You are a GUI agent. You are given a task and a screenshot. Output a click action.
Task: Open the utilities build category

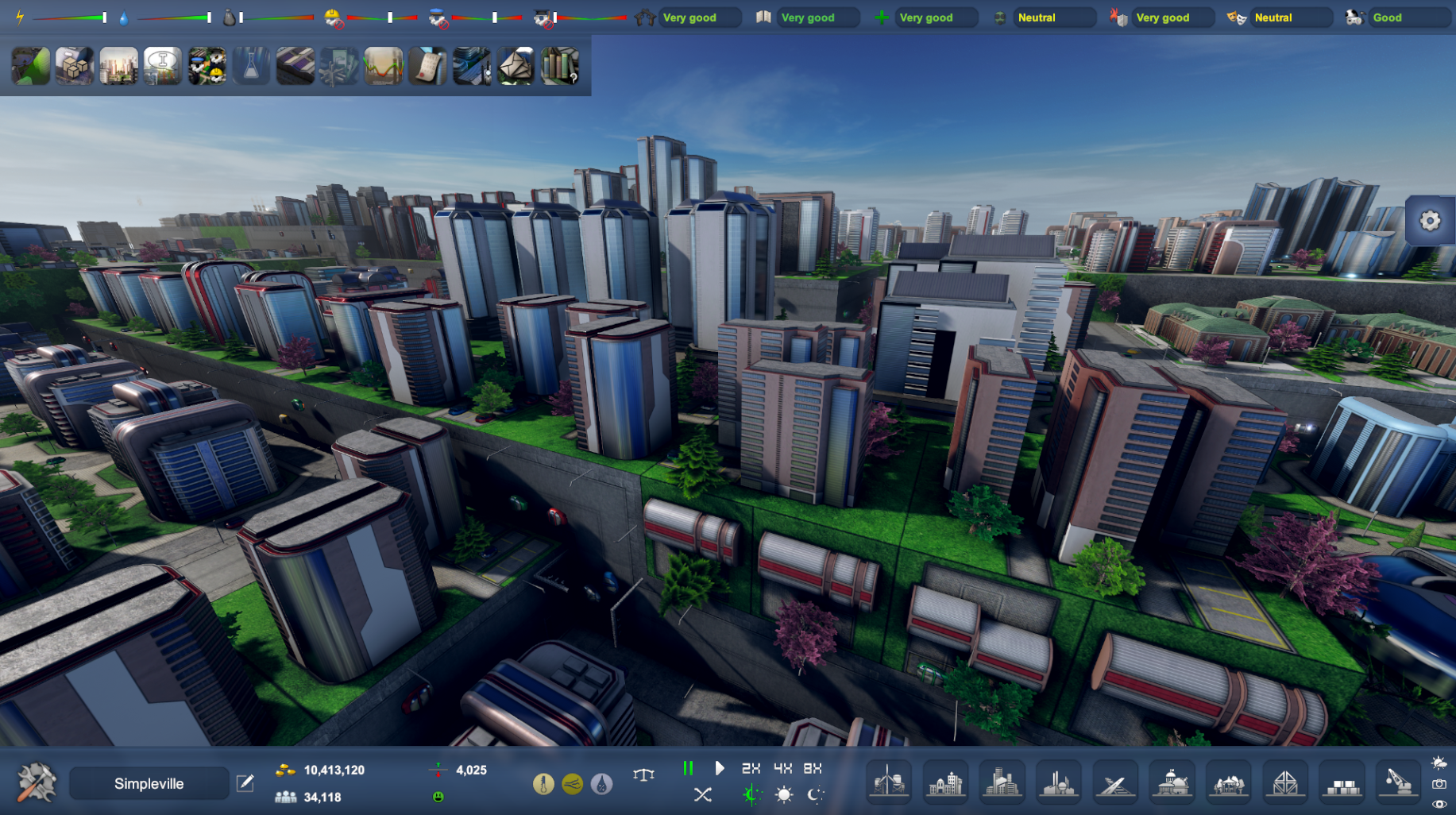(x=890, y=782)
